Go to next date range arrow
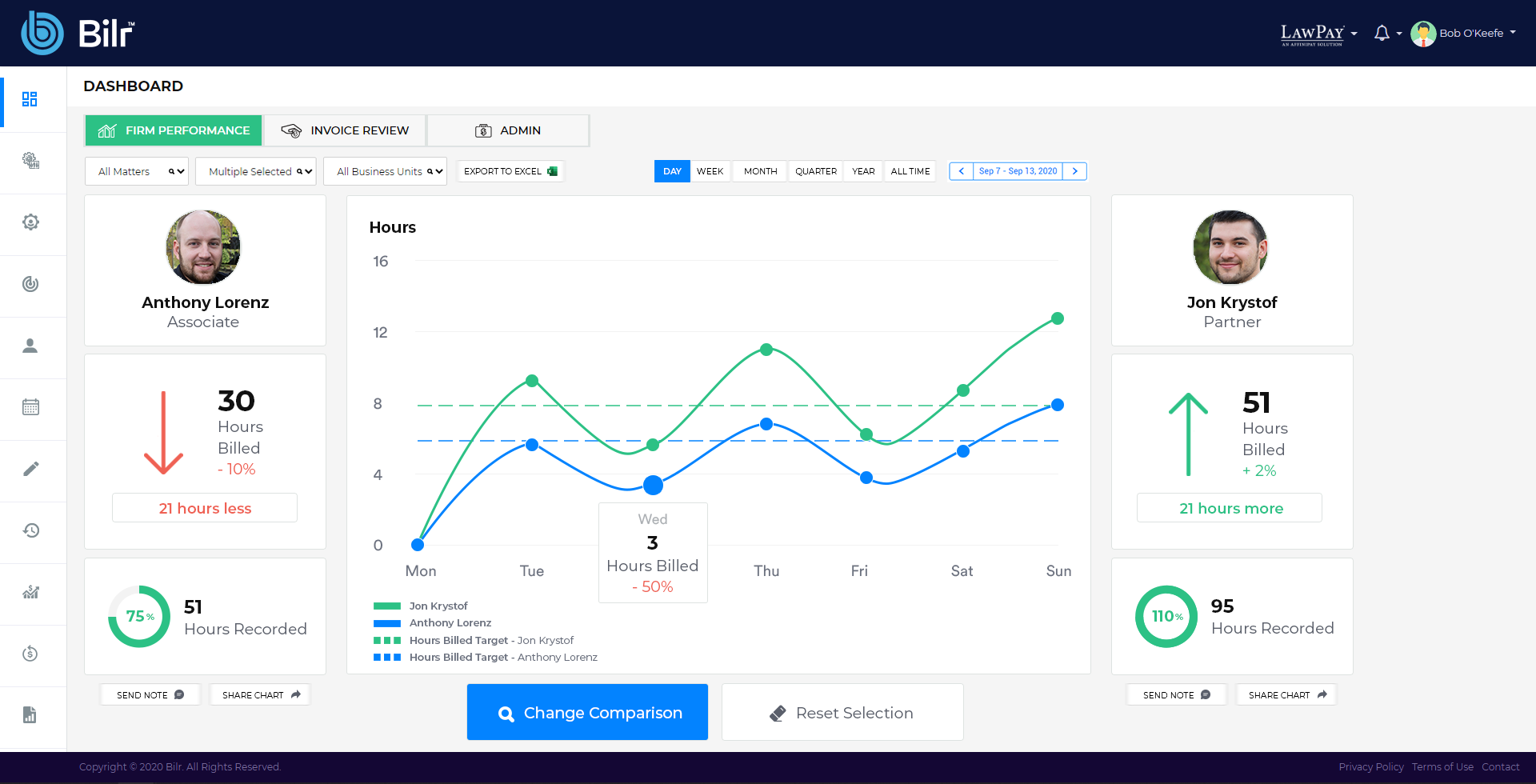 click(1074, 171)
